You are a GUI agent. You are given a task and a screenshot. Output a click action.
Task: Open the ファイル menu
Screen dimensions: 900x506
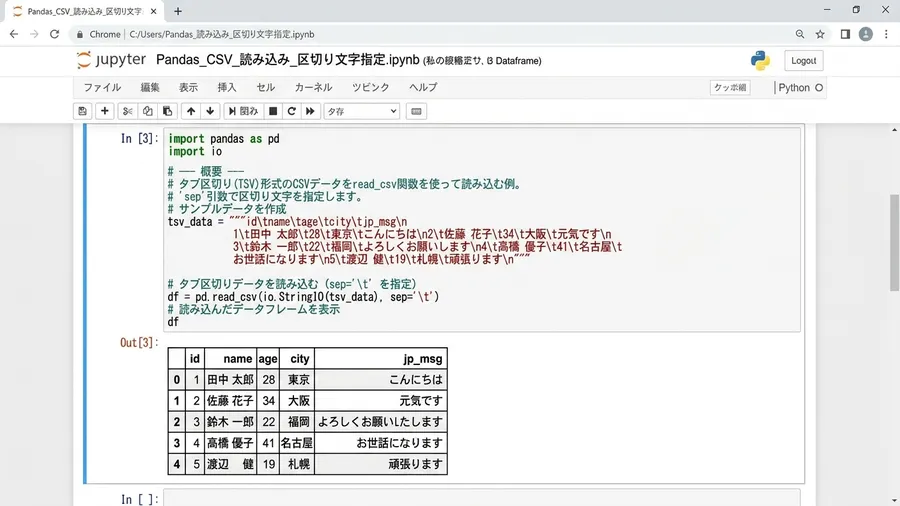tap(102, 87)
